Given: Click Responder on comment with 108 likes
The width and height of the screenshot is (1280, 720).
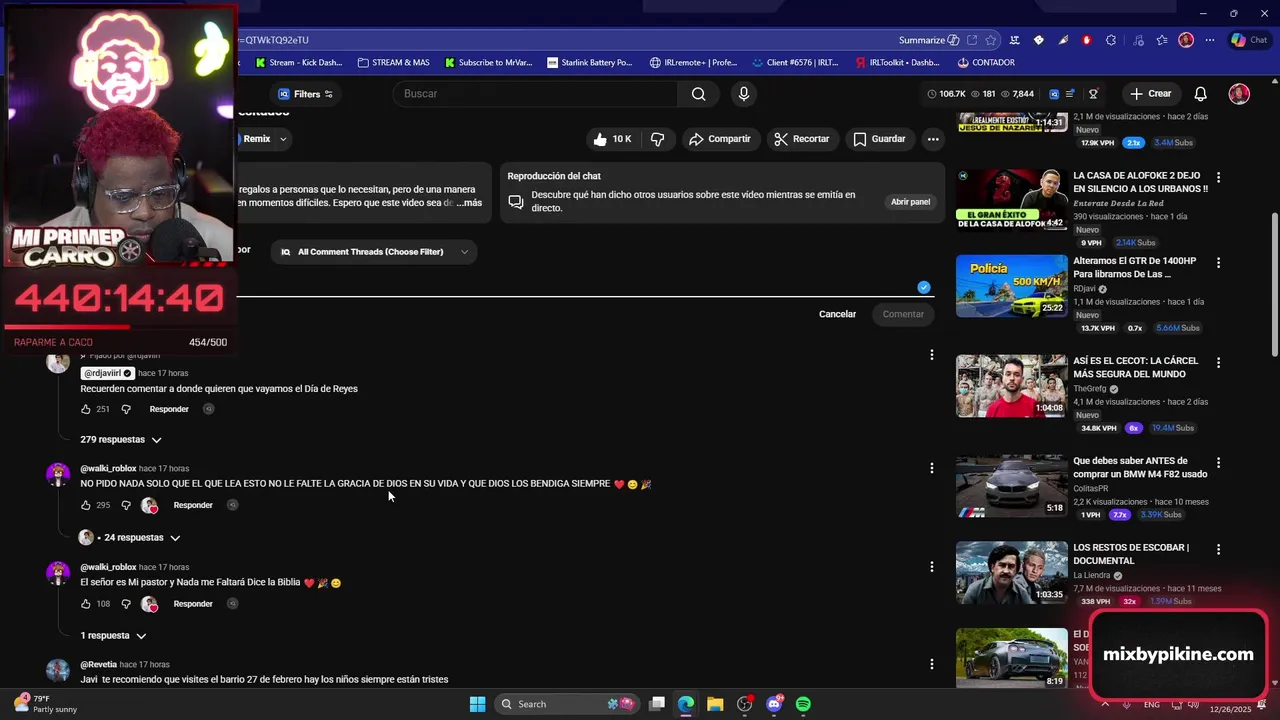Looking at the screenshot, I should click(193, 604).
